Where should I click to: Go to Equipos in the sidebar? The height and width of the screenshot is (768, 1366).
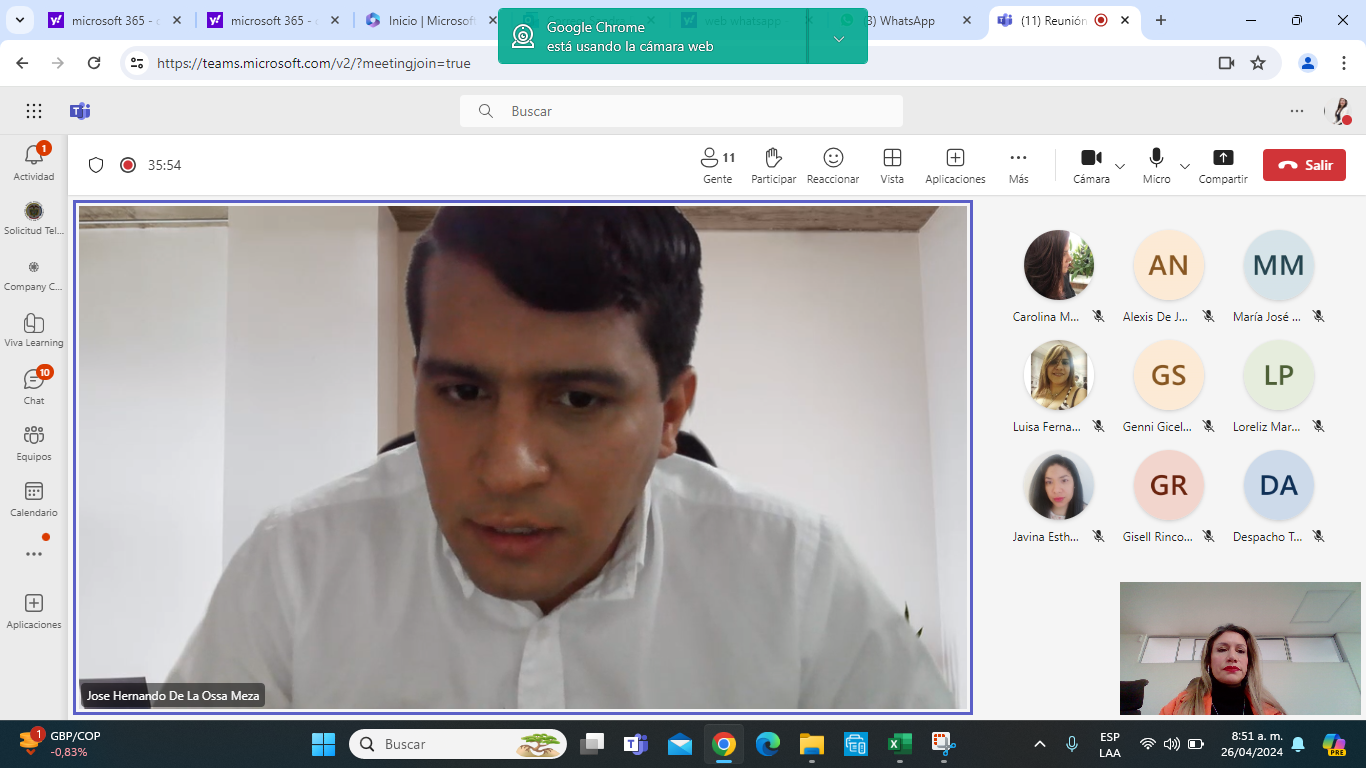point(34,443)
